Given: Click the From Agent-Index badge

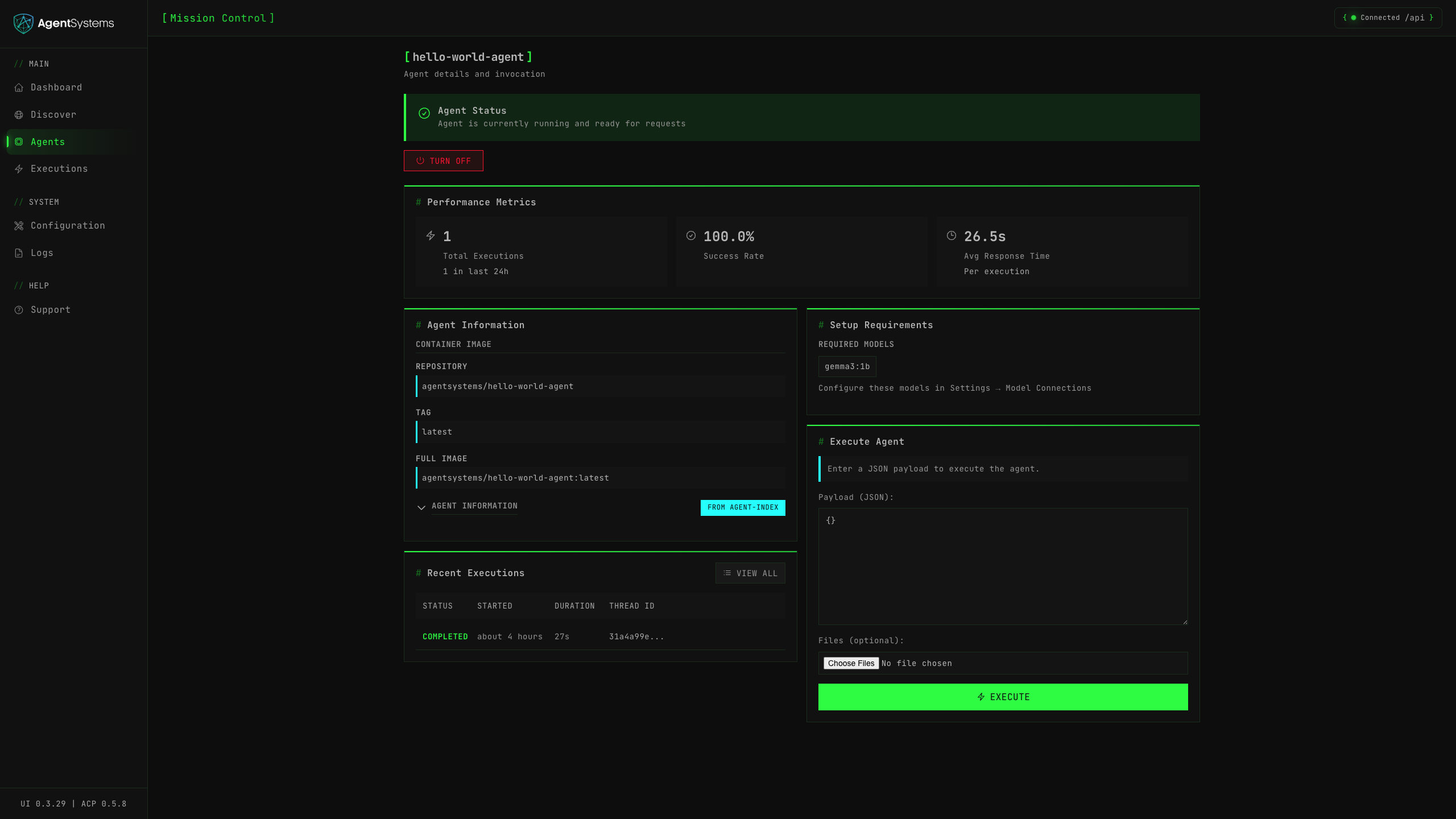Looking at the screenshot, I should [742, 507].
